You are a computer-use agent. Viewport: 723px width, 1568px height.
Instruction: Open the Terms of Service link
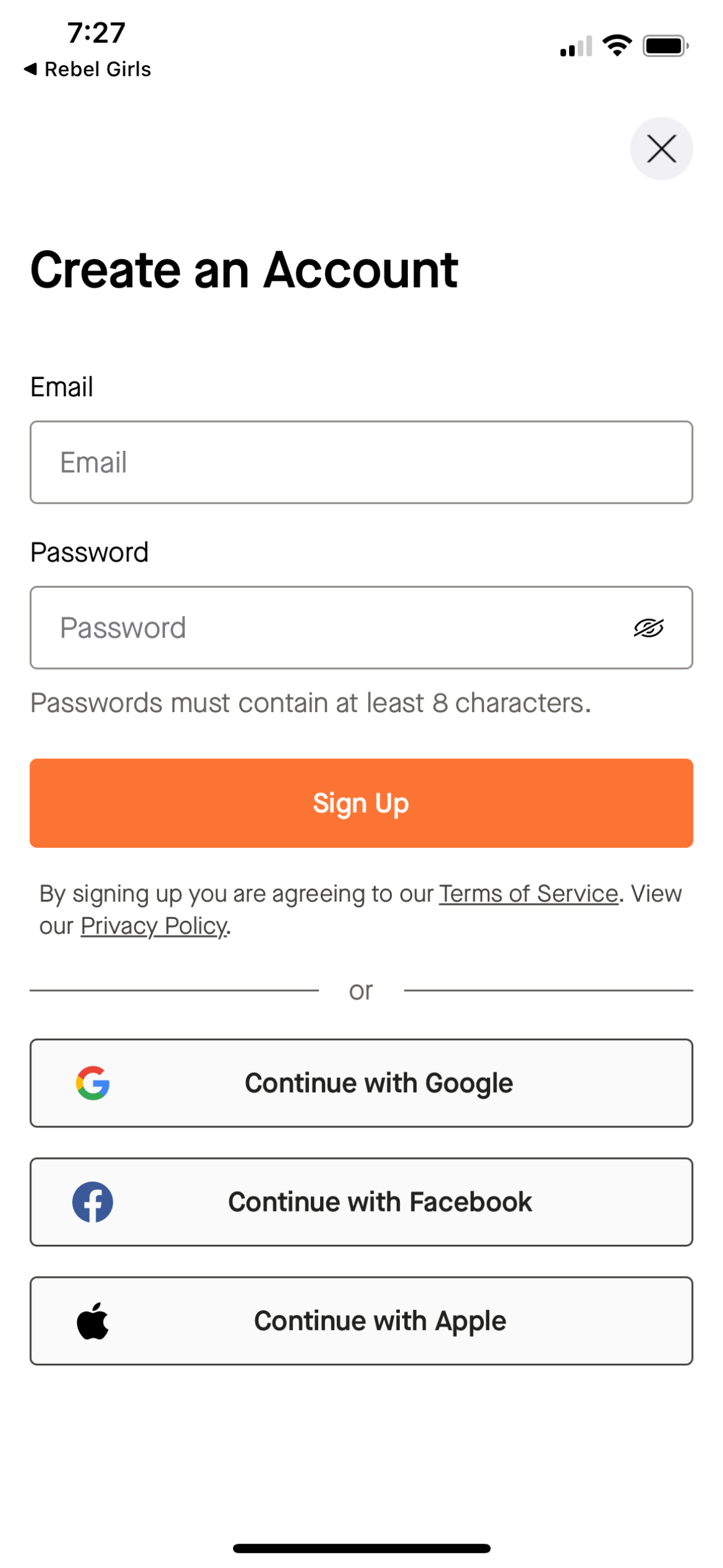click(x=528, y=893)
